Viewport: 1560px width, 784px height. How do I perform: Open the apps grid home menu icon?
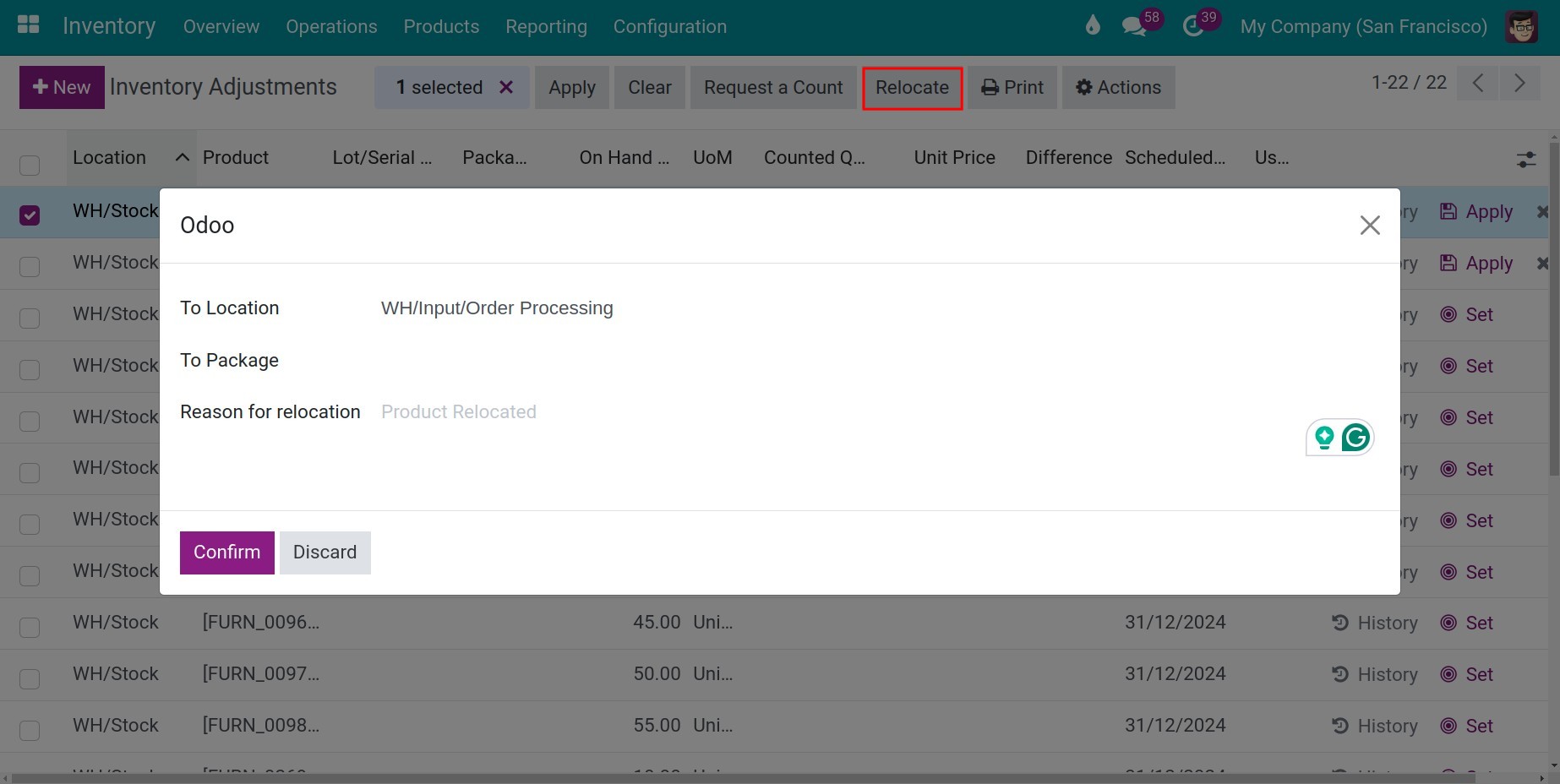click(29, 24)
